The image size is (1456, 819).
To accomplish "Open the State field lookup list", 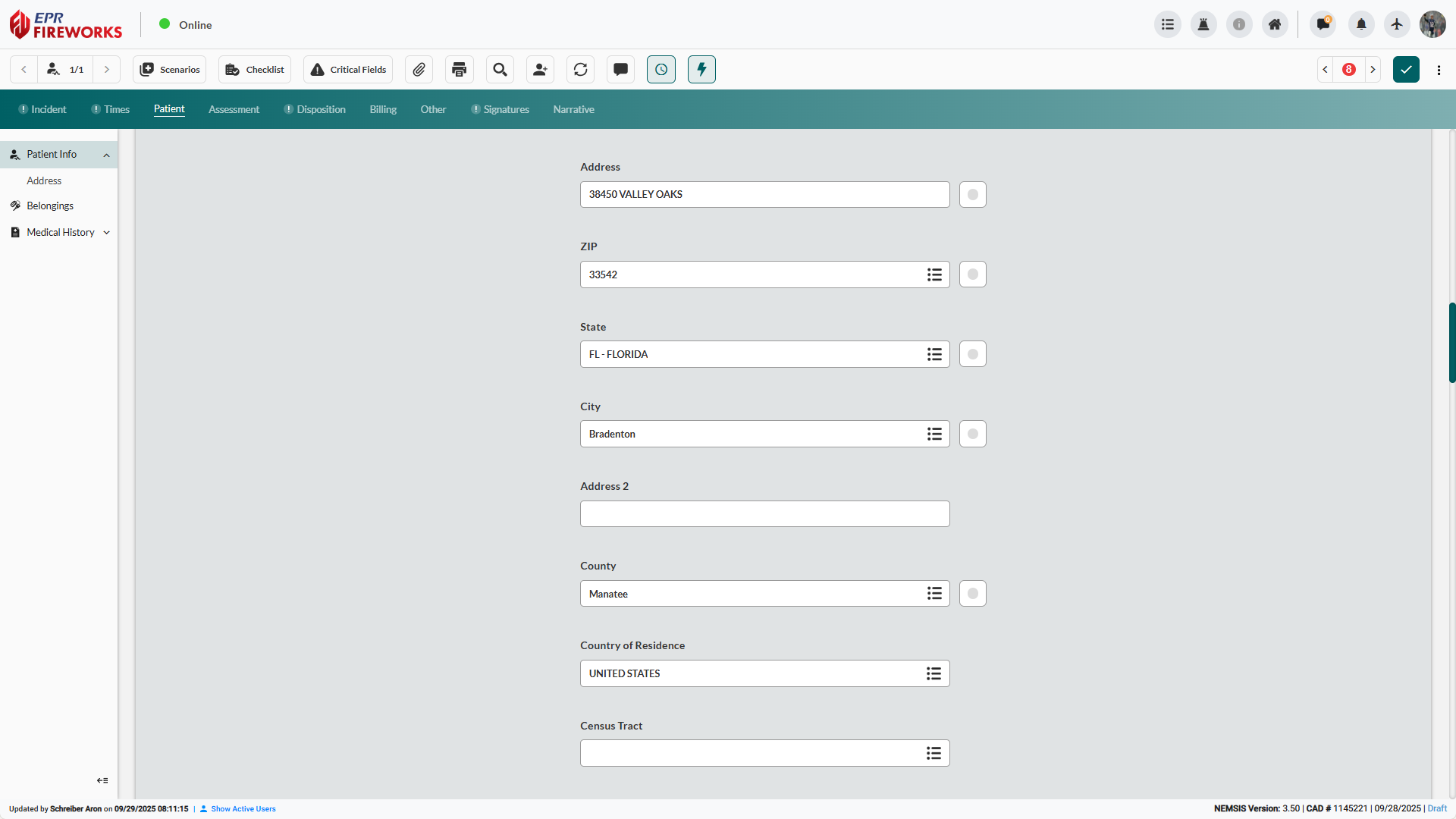I will (x=934, y=353).
